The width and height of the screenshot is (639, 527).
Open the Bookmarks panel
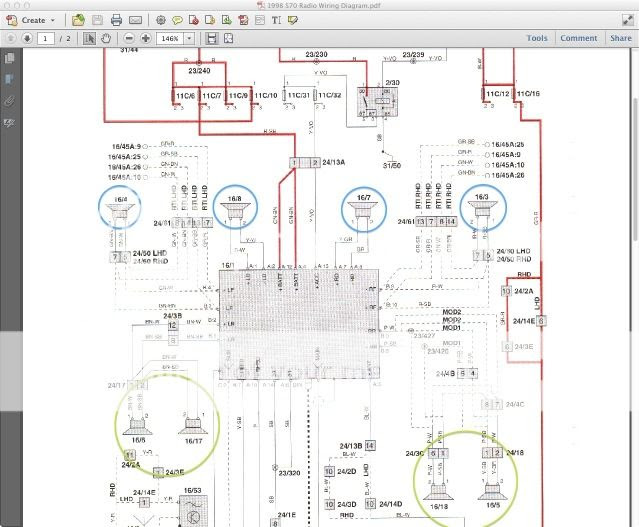pyautogui.click(x=9, y=79)
